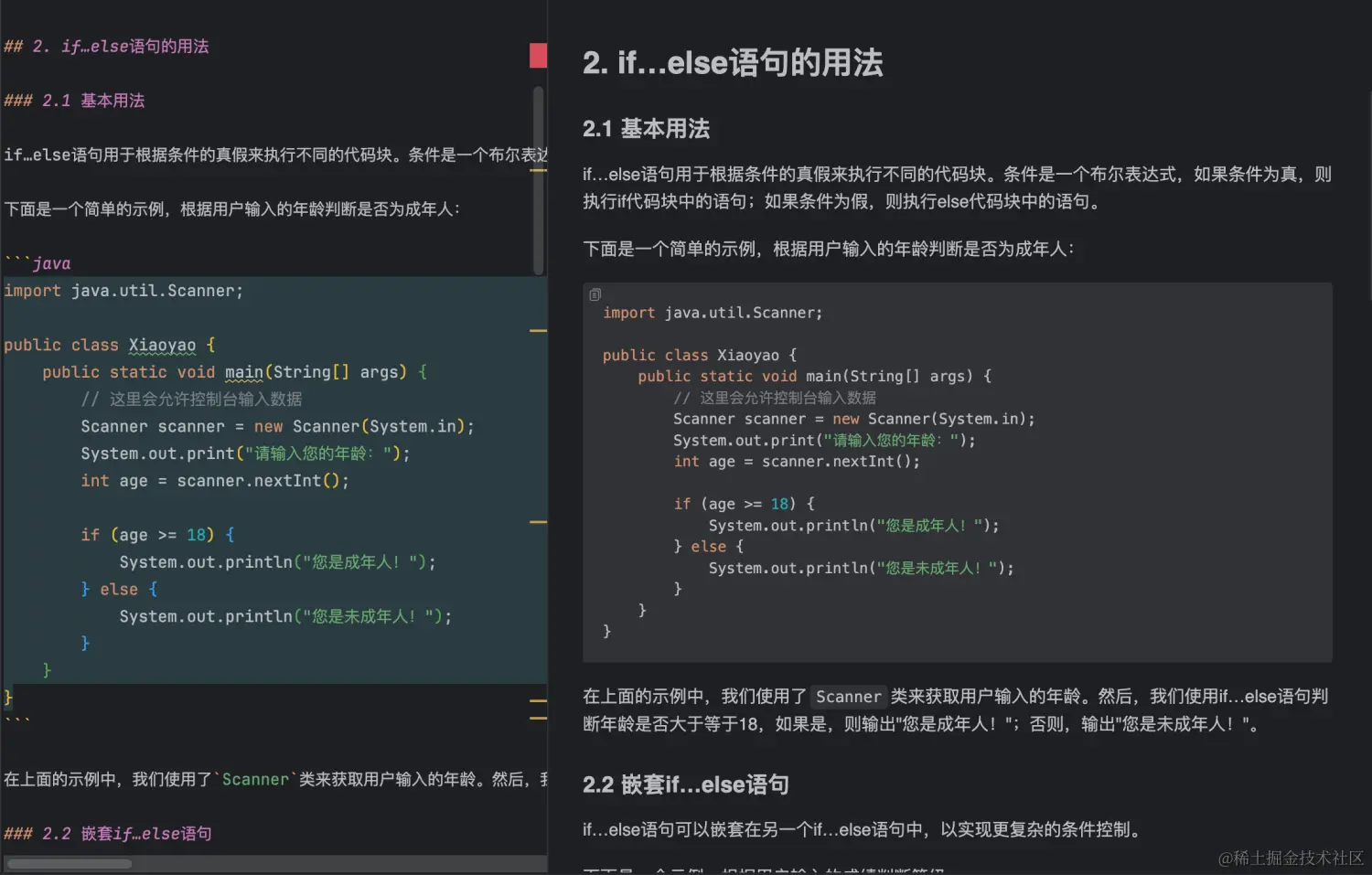Click the underlined 'main' method name in editor
Screen dimensions: 1372x875
[x=244, y=372]
